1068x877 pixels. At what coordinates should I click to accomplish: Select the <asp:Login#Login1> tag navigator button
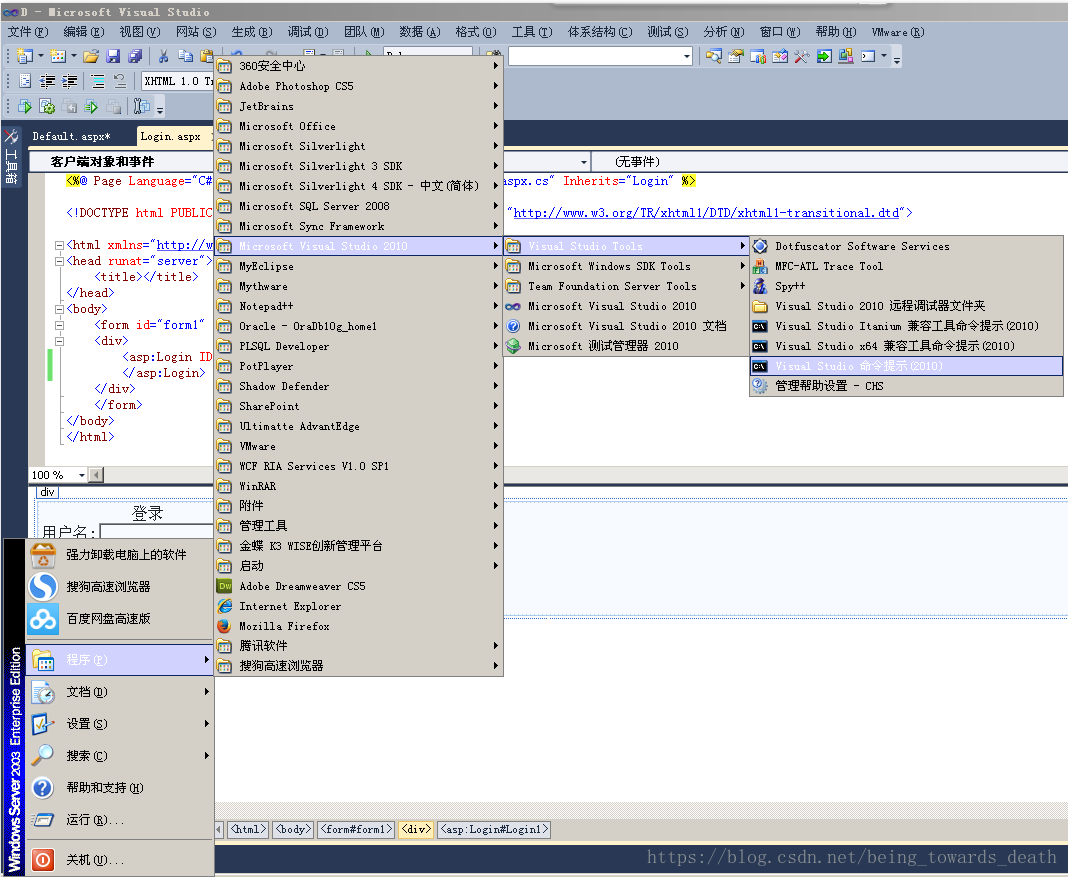click(x=494, y=829)
